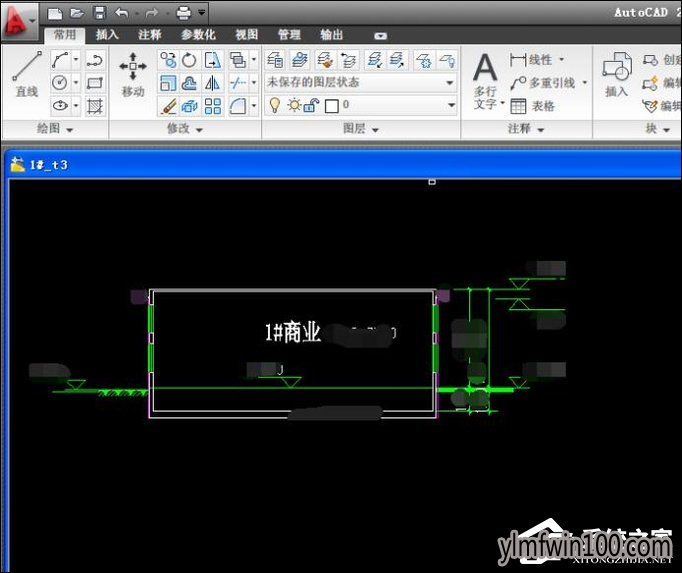Image resolution: width=682 pixels, height=573 pixels.
Task: Expand the 修改 modify panel
Action: point(185,129)
